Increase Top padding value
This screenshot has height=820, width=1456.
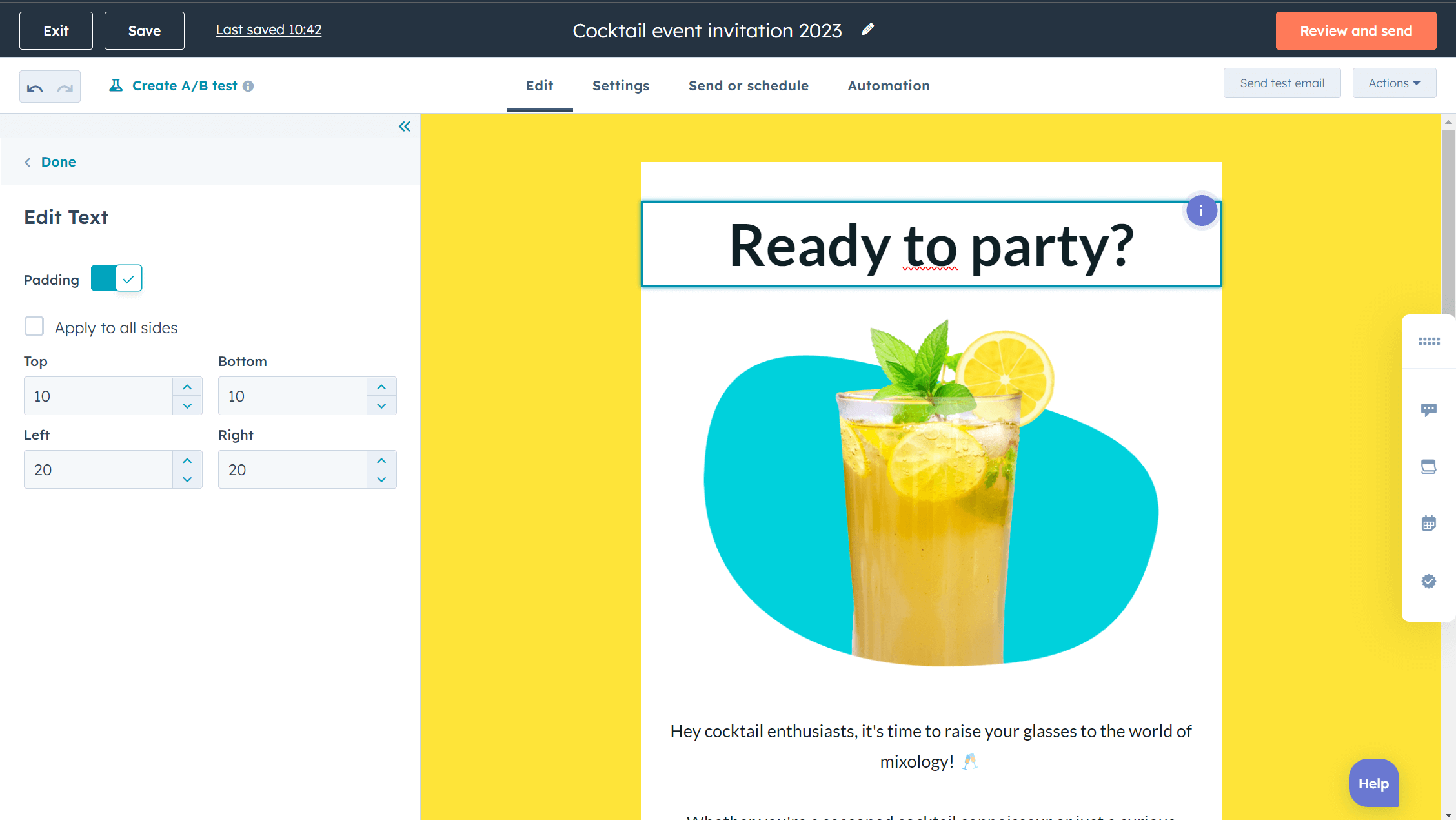click(x=187, y=387)
